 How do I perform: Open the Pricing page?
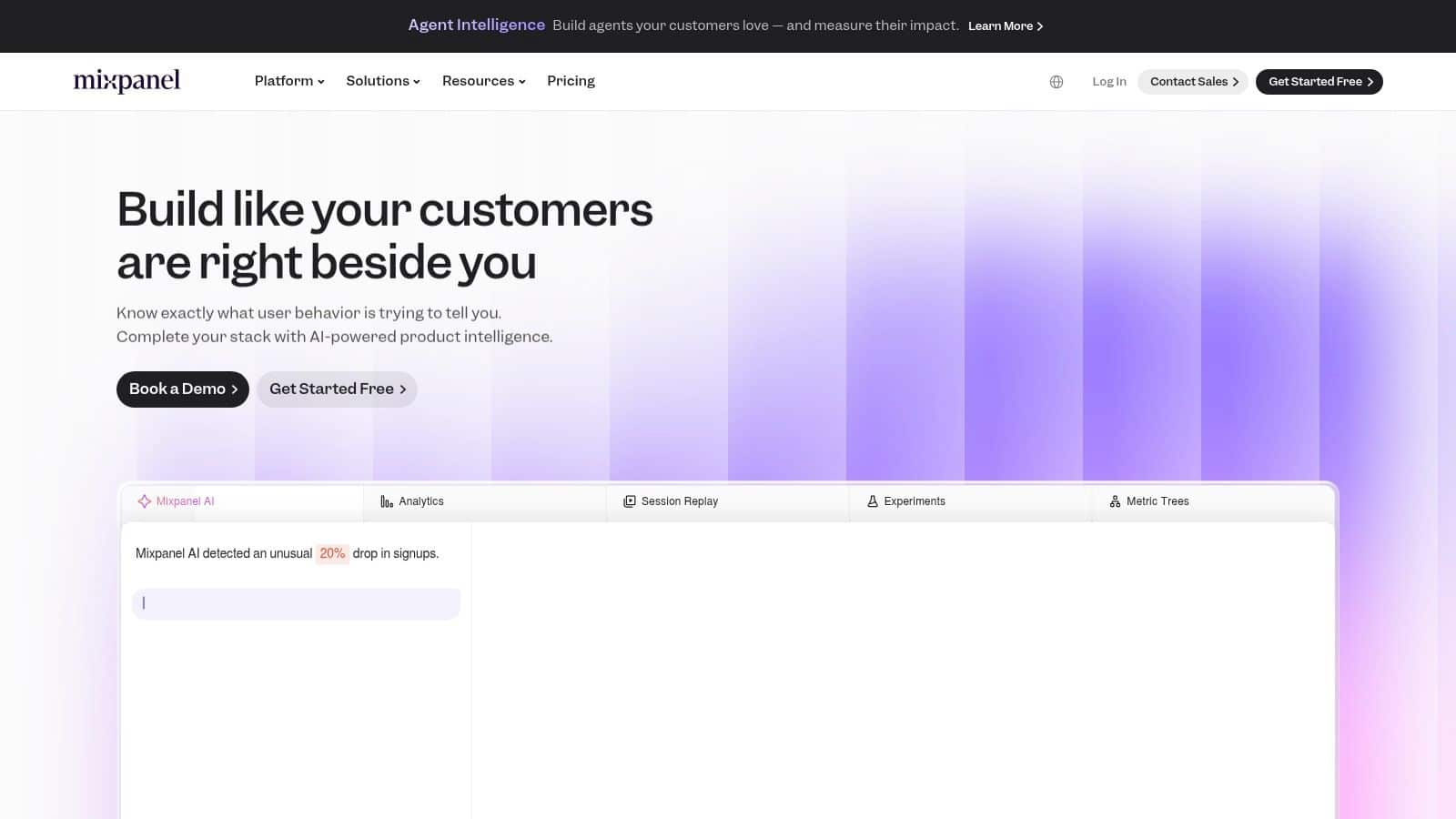[571, 81]
